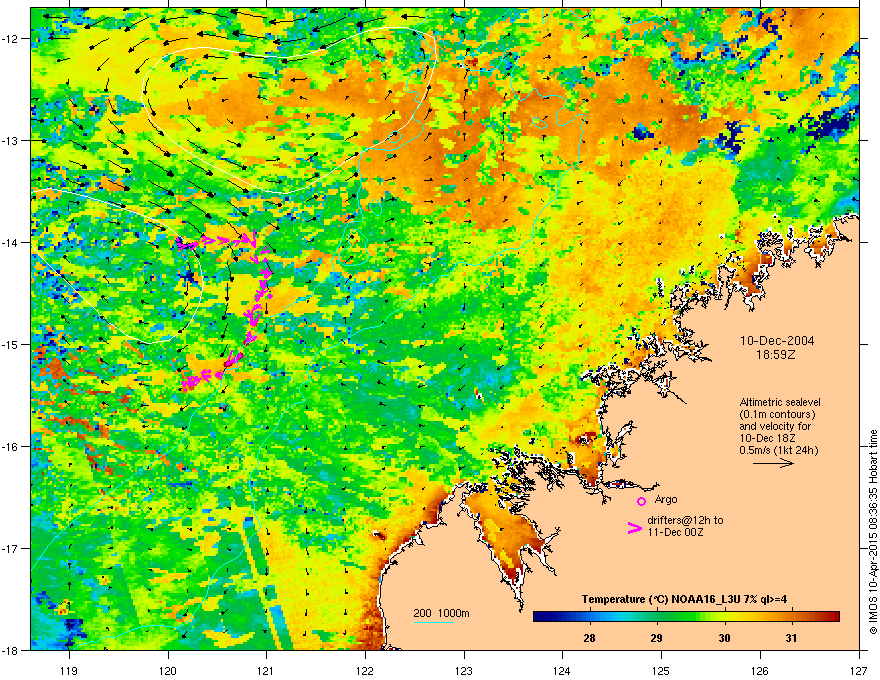This screenshot has width=880, height=680.
Task: Click the '(0.1m contours)' legend text
Action: [x=777, y=415]
